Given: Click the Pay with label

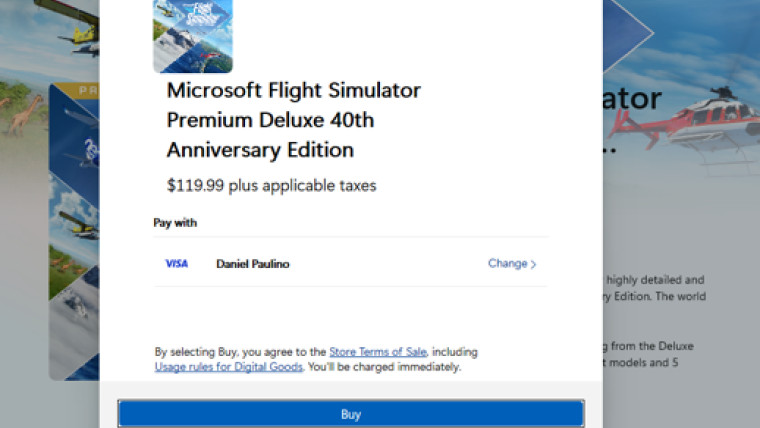Looking at the screenshot, I should (x=175, y=223).
